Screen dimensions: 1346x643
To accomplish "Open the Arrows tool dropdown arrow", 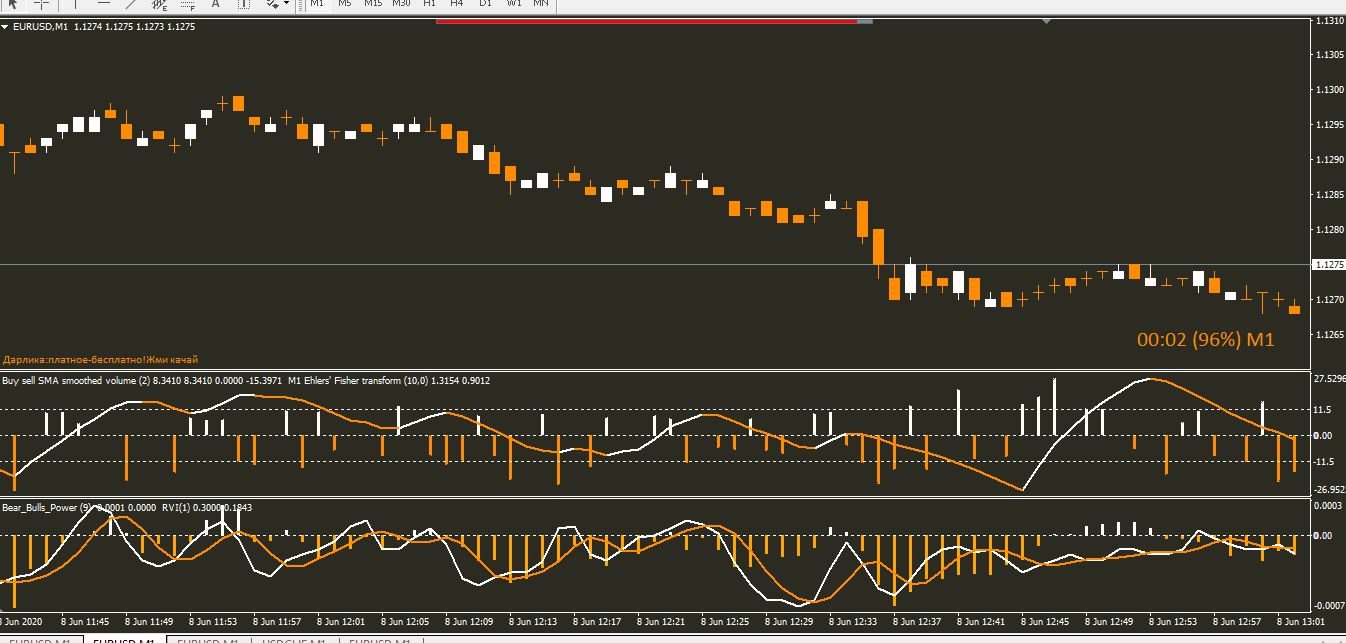I will coord(287,3).
